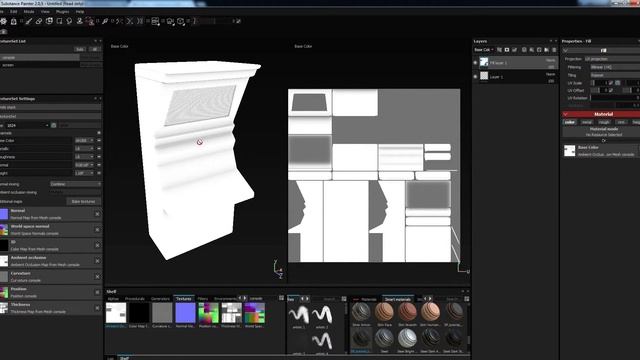The width and height of the screenshot is (640, 360).
Task: Click the Solo button in TextureSet List
Action: point(80,49)
